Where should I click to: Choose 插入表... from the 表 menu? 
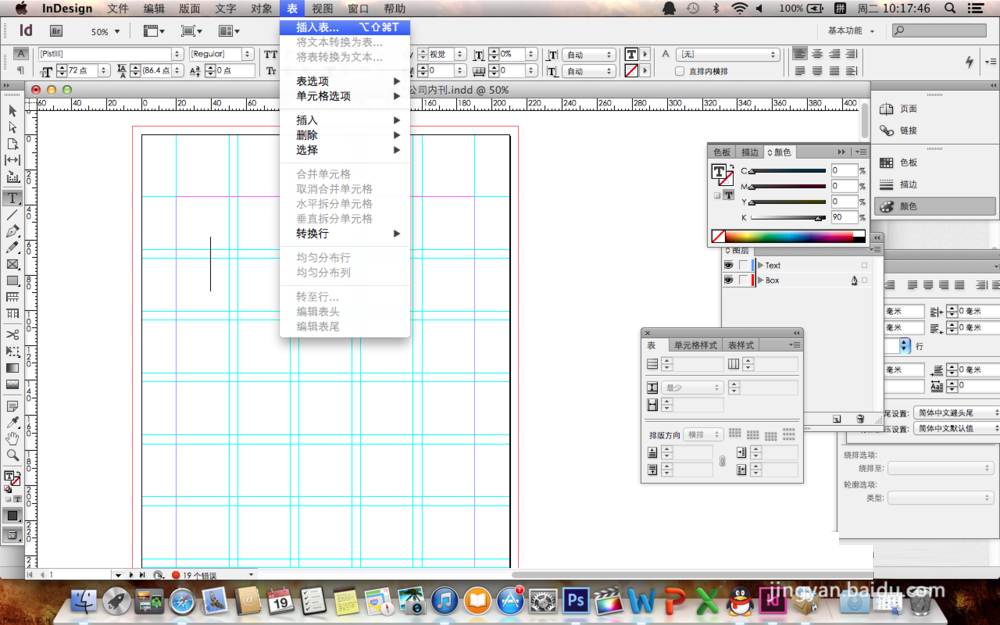(345, 27)
